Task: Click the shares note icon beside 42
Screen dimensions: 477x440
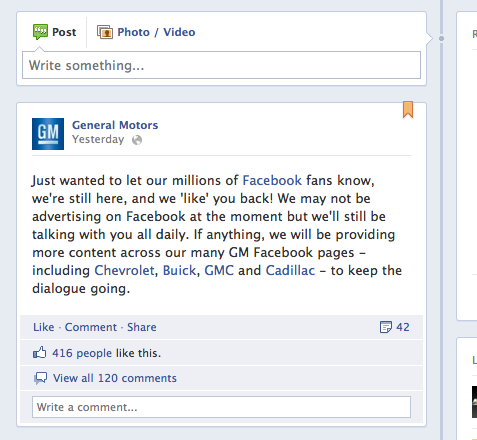Action: click(x=386, y=327)
